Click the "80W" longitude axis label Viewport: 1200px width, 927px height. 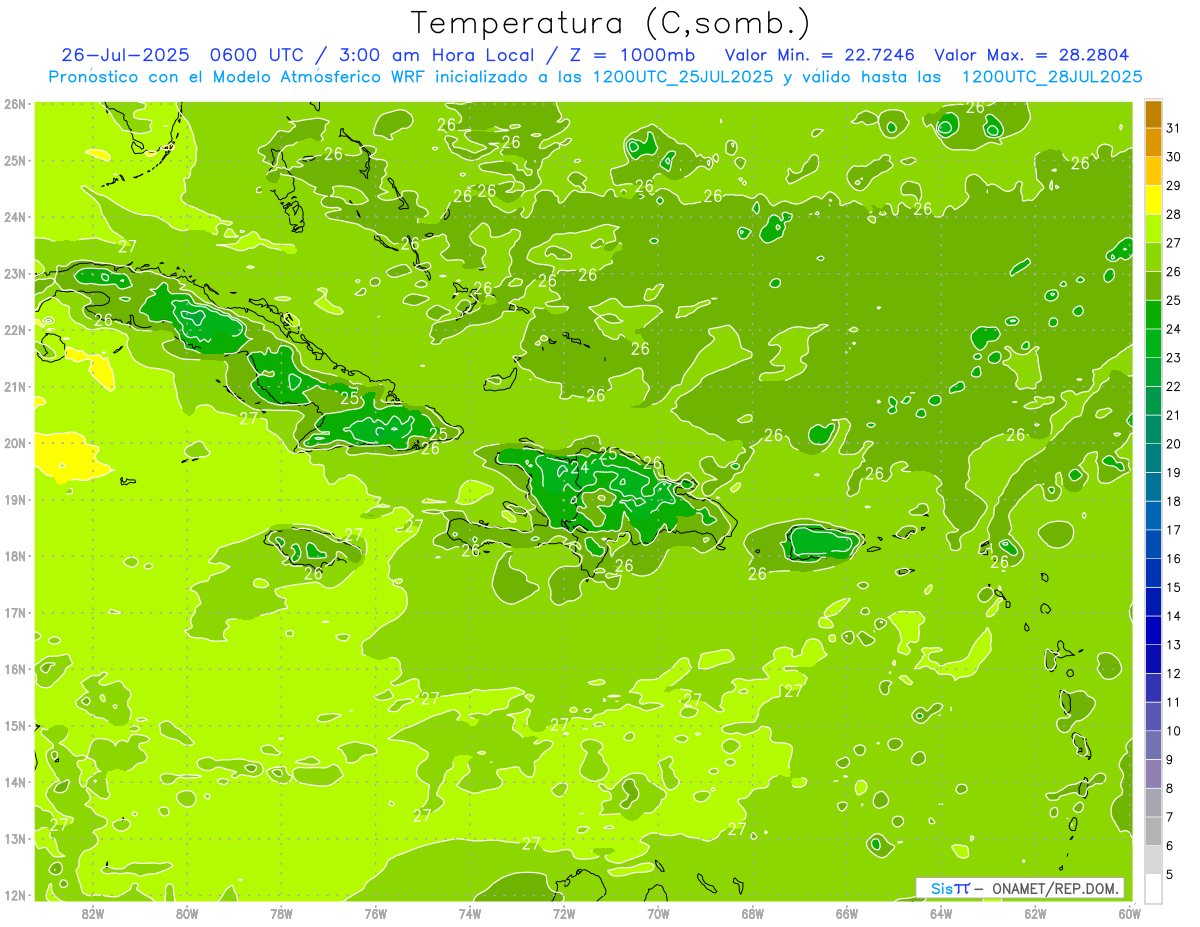coord(186,913)
